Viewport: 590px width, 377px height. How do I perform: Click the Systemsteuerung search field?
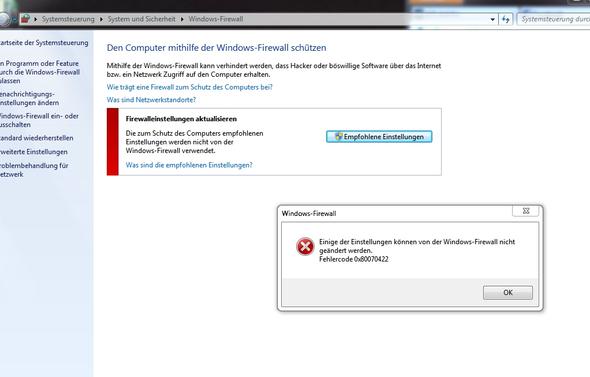[x=554, y=19]
